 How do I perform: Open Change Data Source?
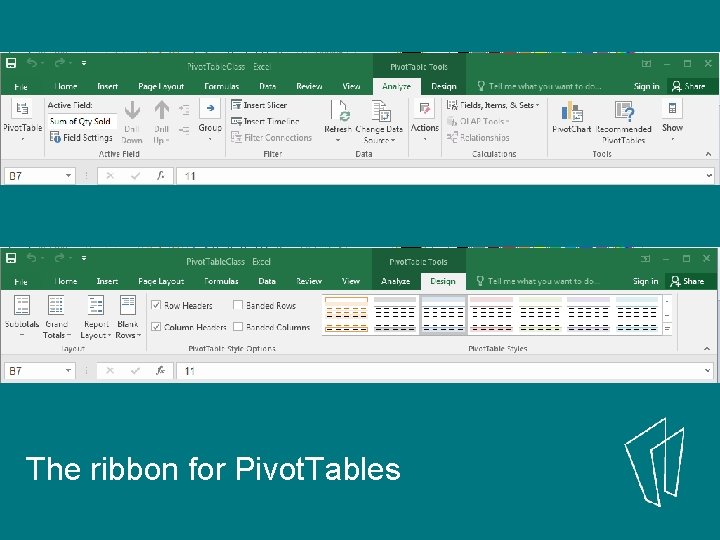click(379, 122)
